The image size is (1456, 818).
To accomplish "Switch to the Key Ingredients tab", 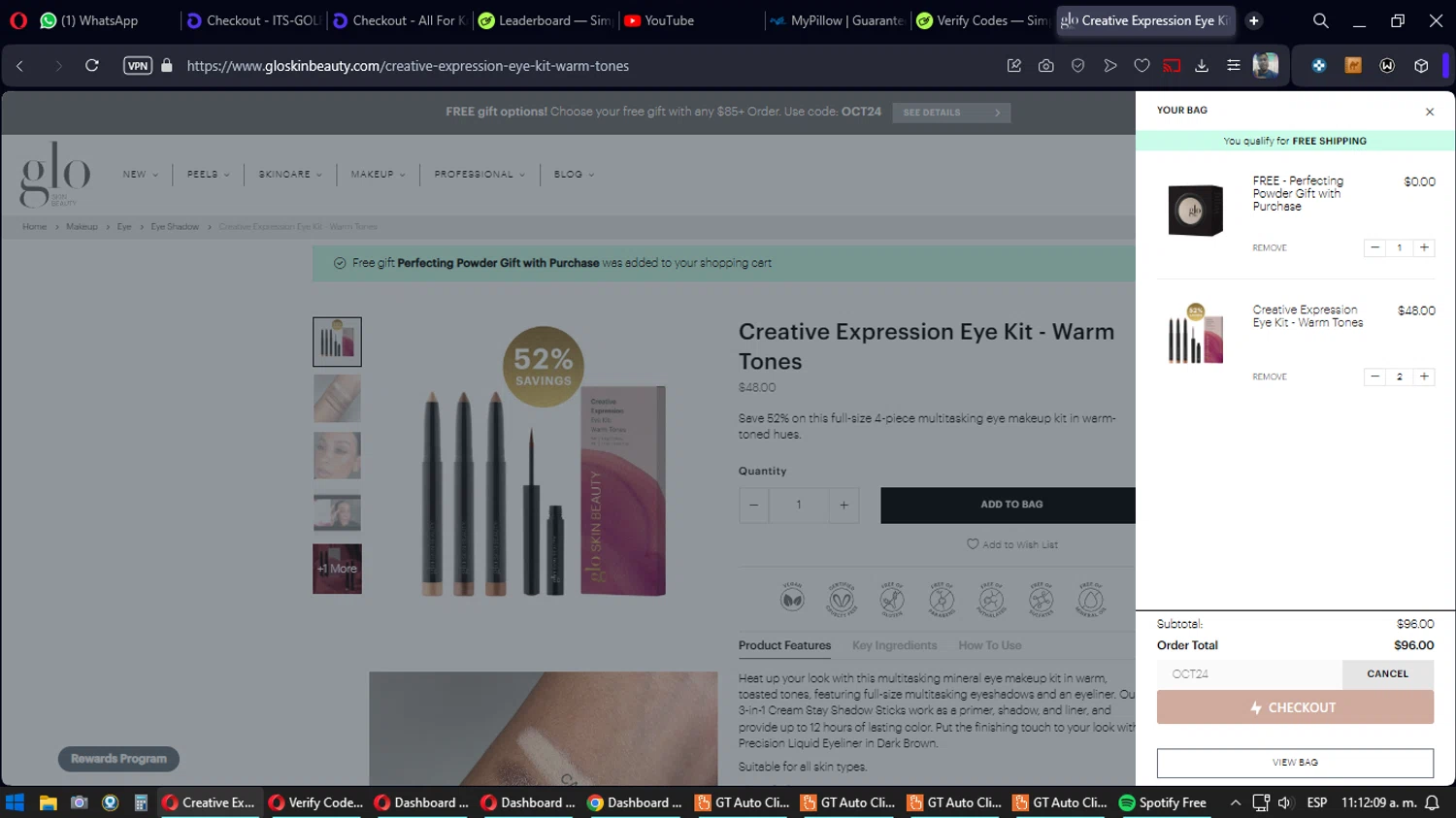I will point(894,646).
